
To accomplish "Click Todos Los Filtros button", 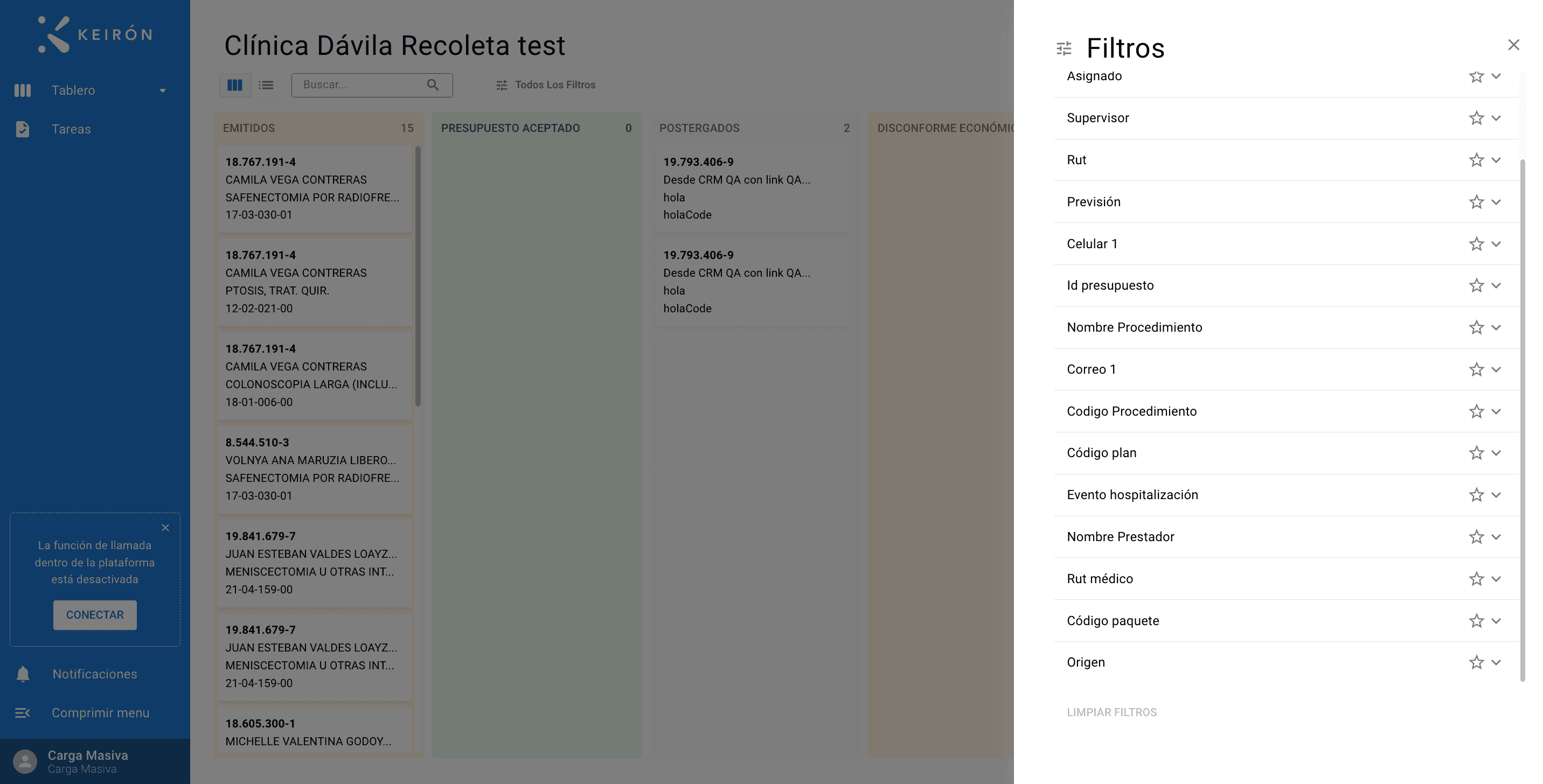I will click(x=546, y=85).
